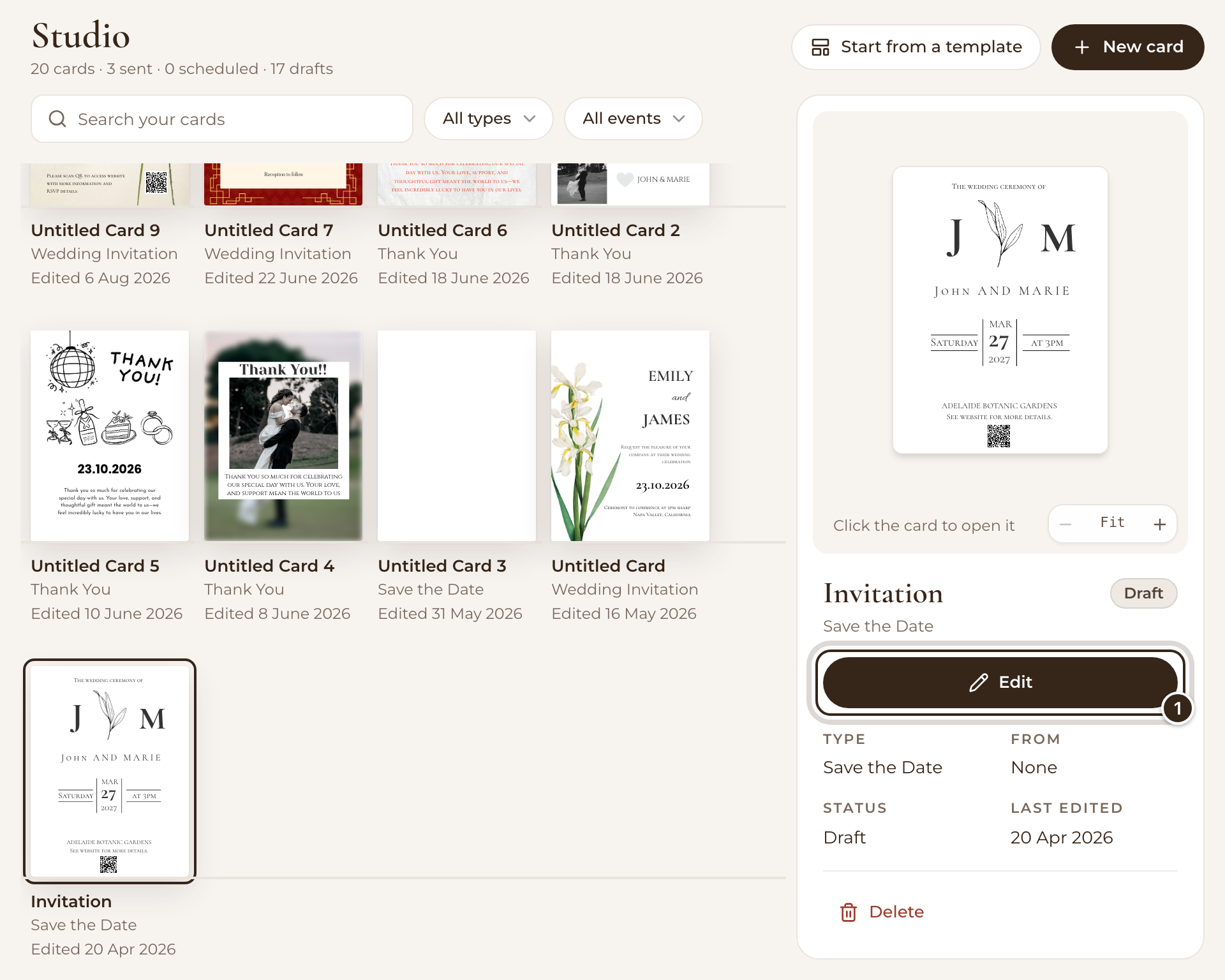Image resolution: width=1225 pixels, height=980 pixels.
Task: Click 'Edited 31 May 2026' text
Action: click(450, 614)
